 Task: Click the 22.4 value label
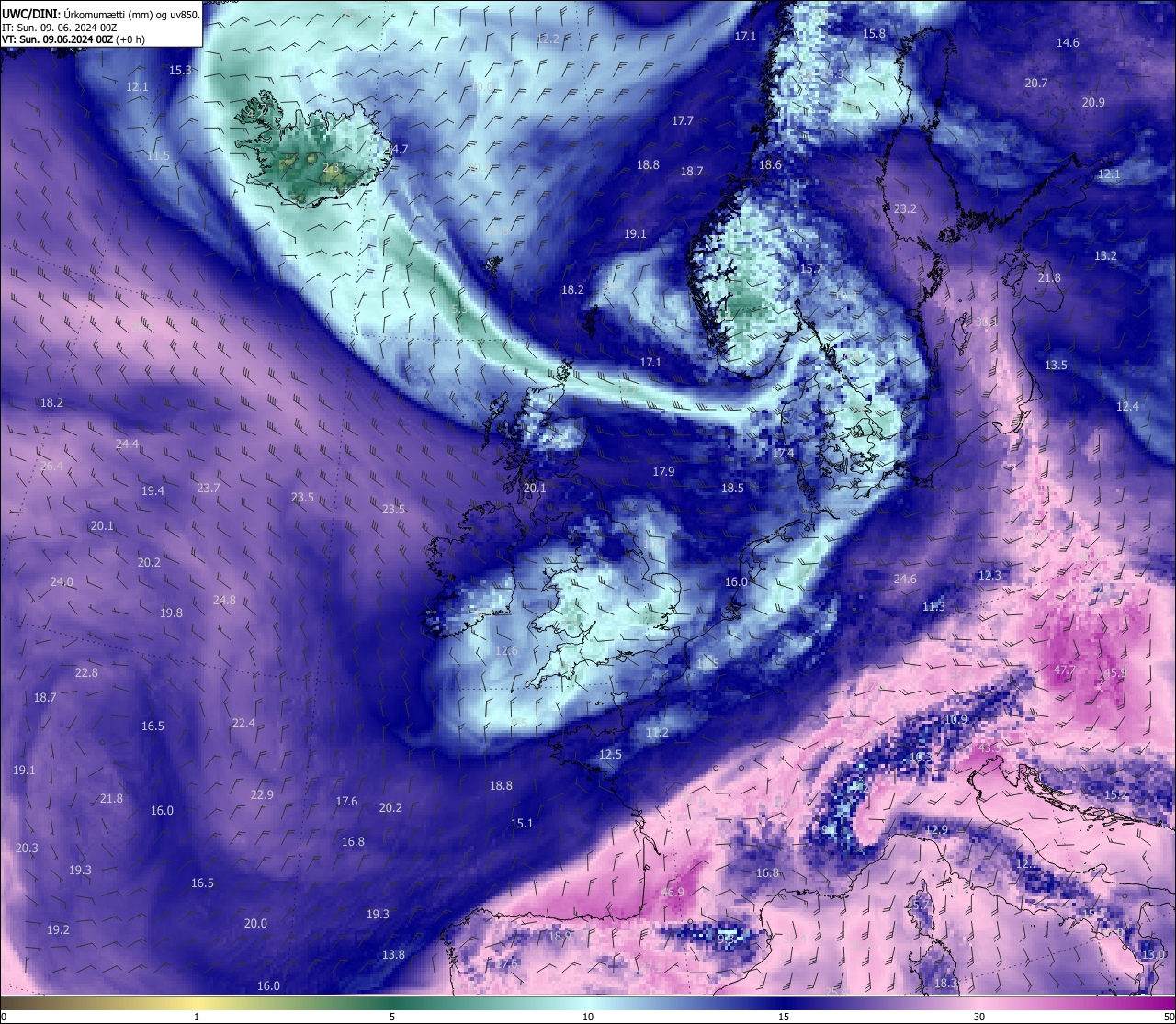click(x=243, y=723)
